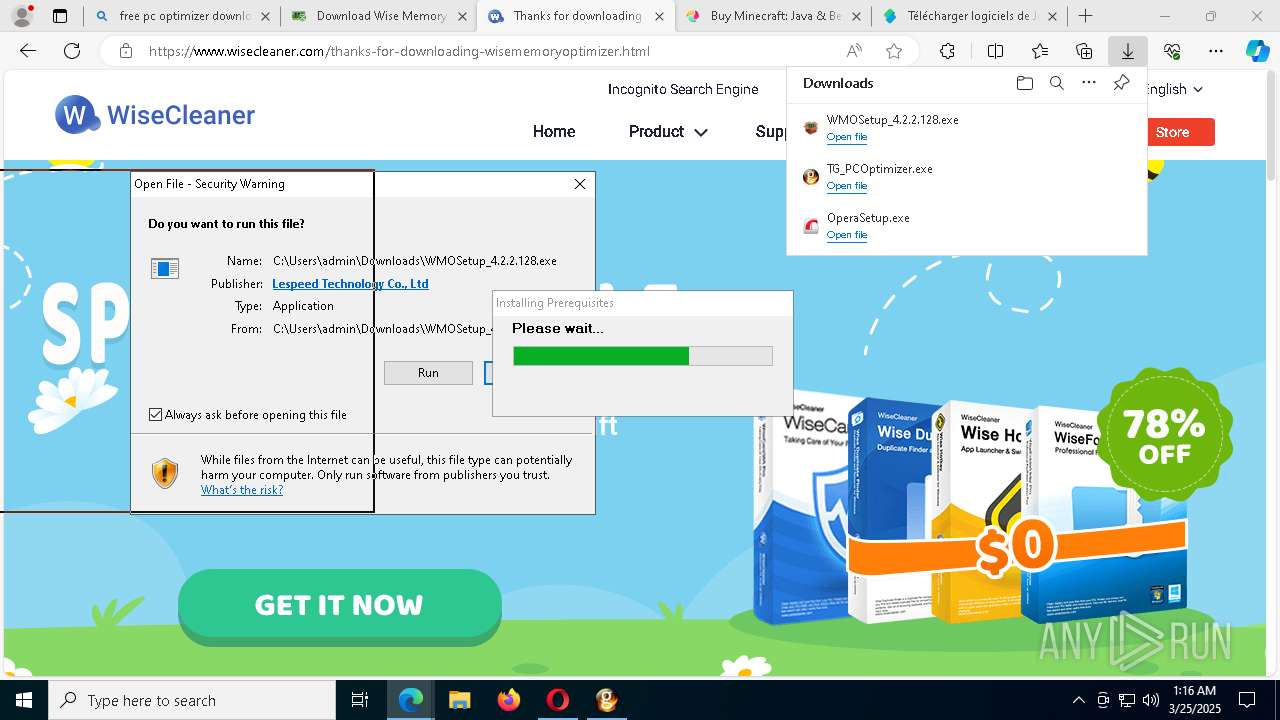Open downloads folder icon in Downloads panel
This screenshot has height=720, width=1280.
click(1024, 83)
